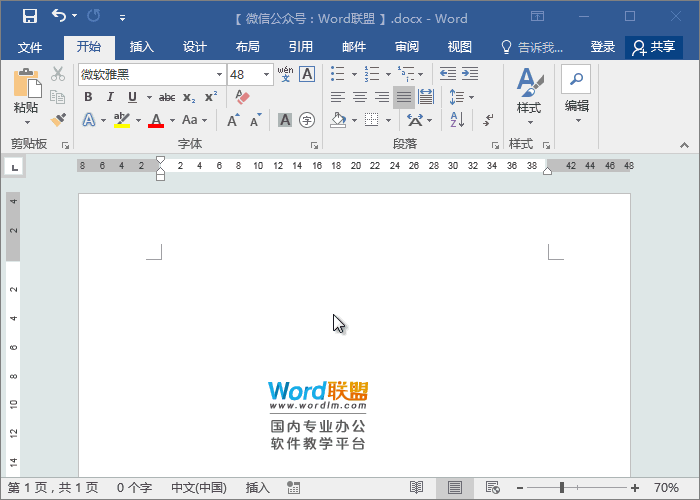Toggle bold formatting
Image resolution: width=700 pixels, height=500 pixels.
(88, 97)
